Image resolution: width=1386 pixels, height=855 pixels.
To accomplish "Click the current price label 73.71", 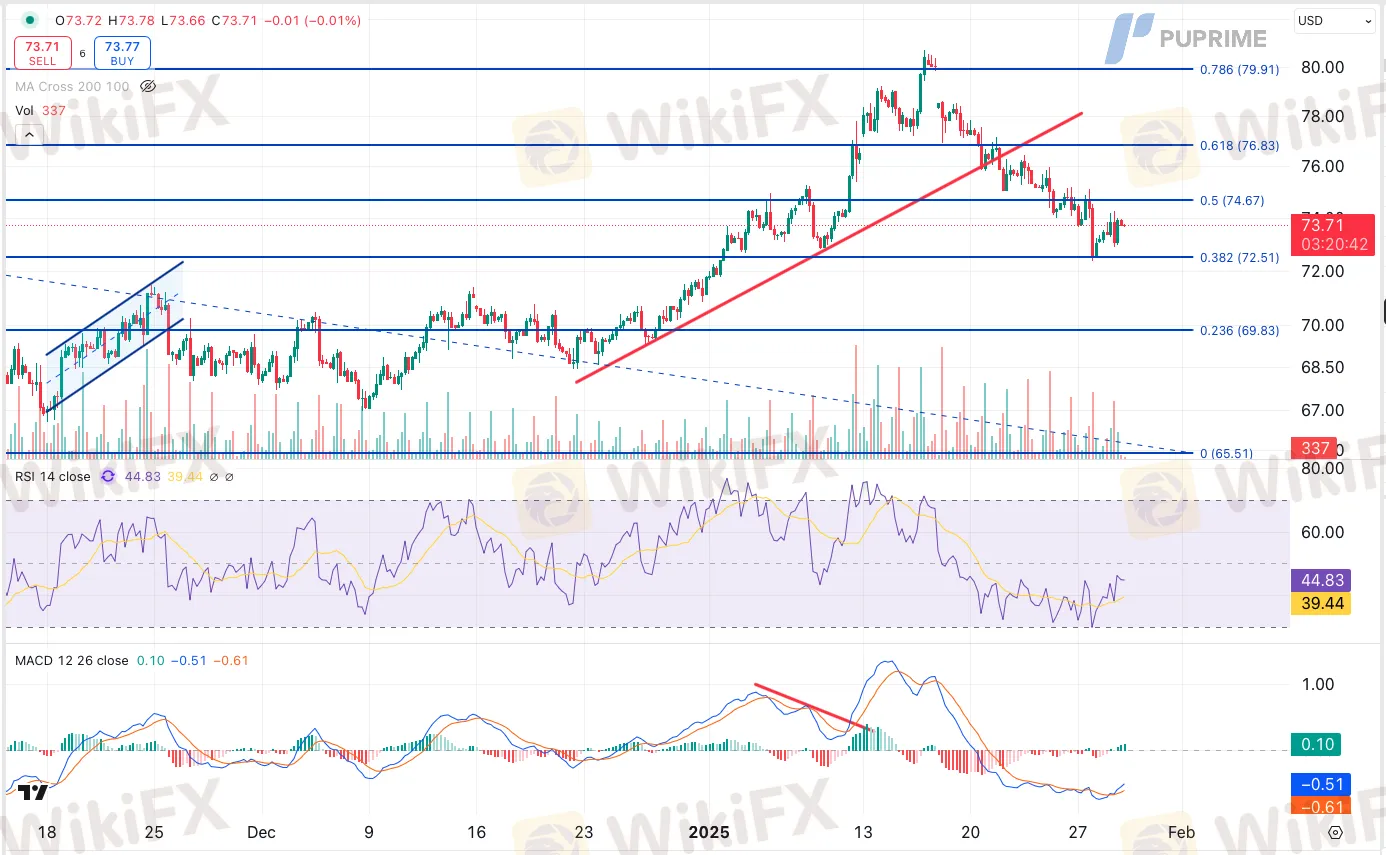I will coord(1320,225).
